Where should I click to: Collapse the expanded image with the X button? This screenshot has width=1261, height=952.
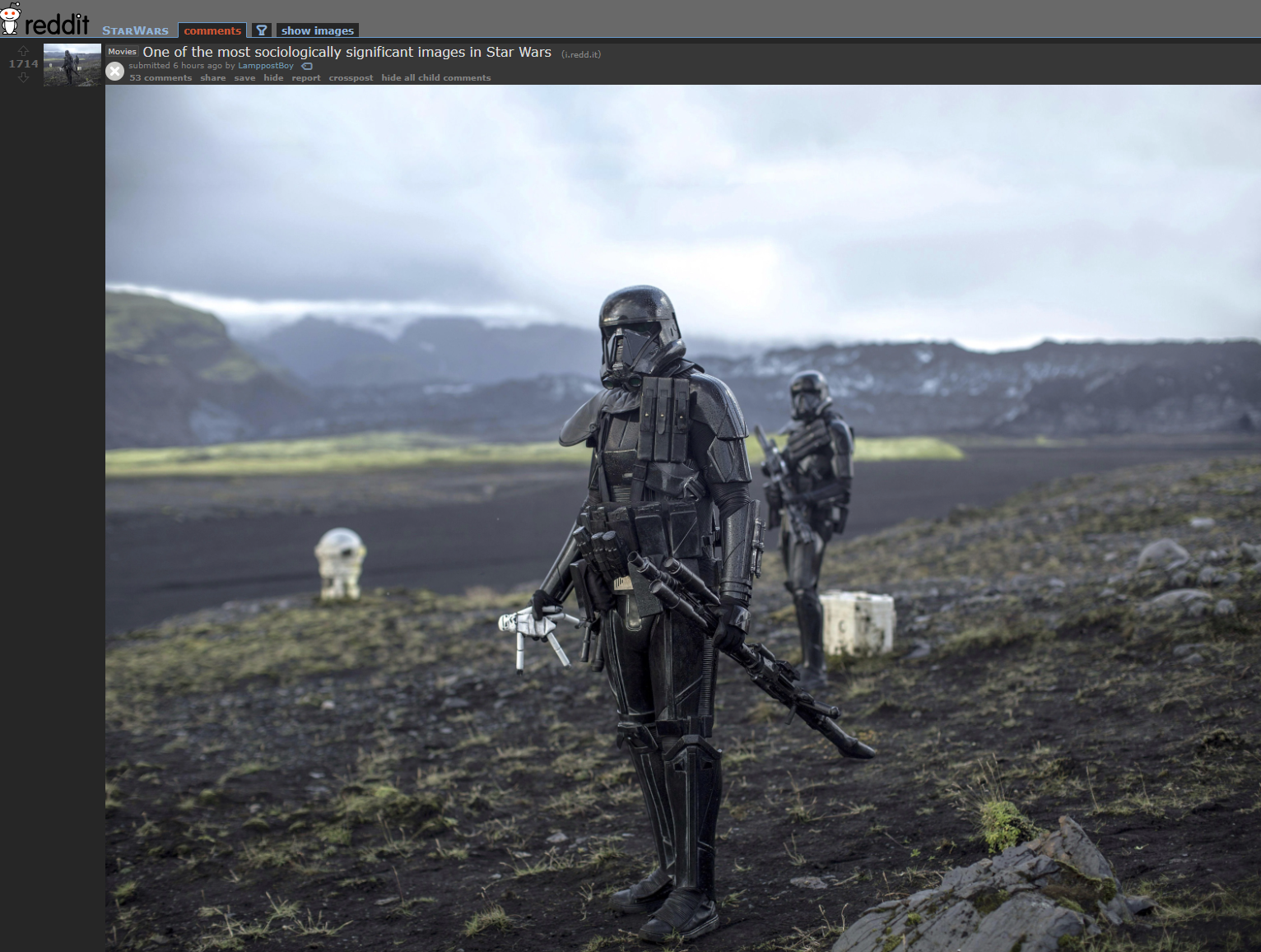(x=115, y=72)
